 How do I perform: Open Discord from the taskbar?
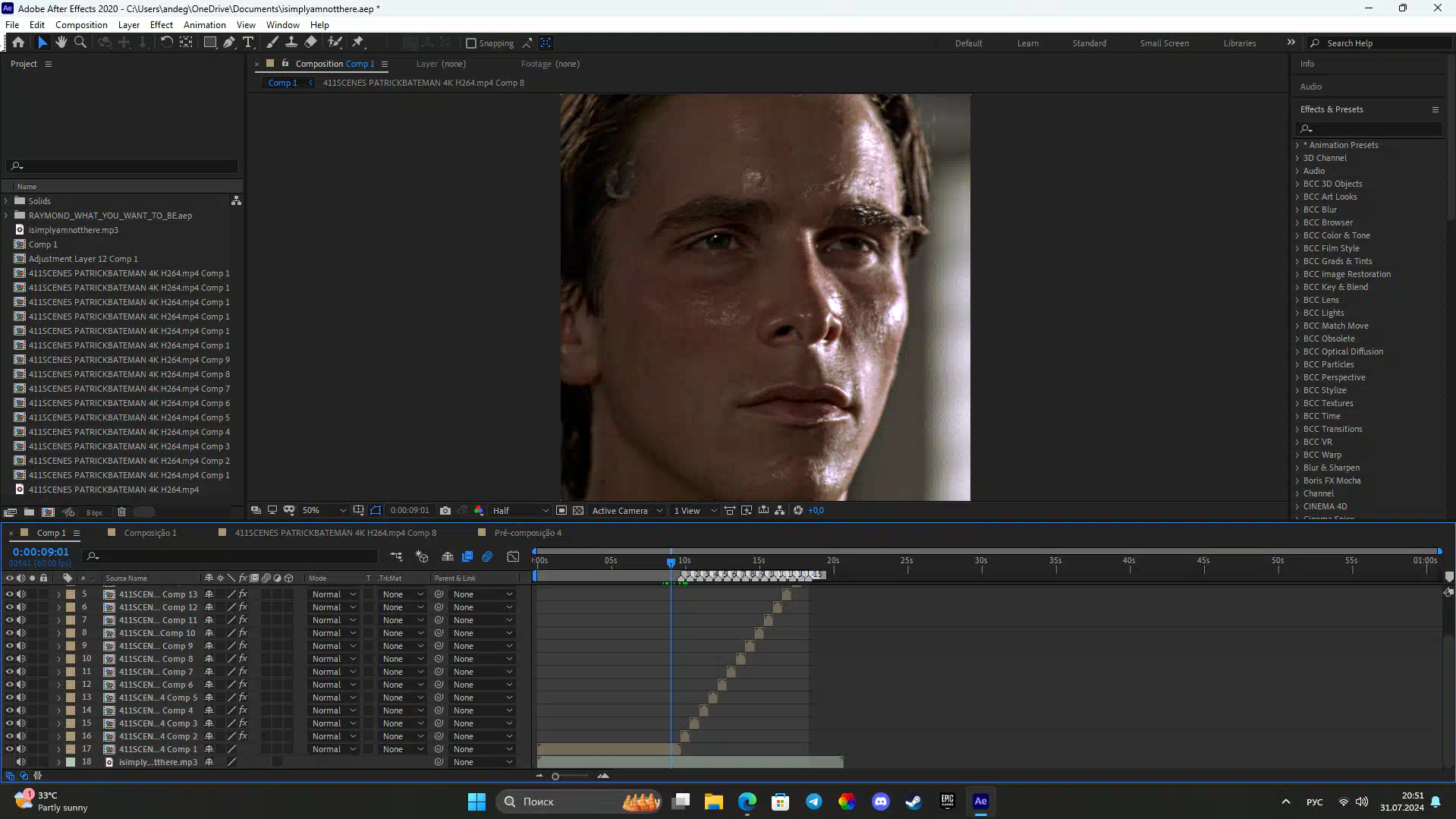tap(880, 802)
